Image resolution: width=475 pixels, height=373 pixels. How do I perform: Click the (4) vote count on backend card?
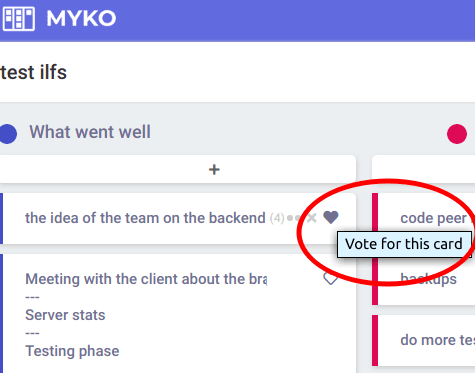click(x=277, y=218)
